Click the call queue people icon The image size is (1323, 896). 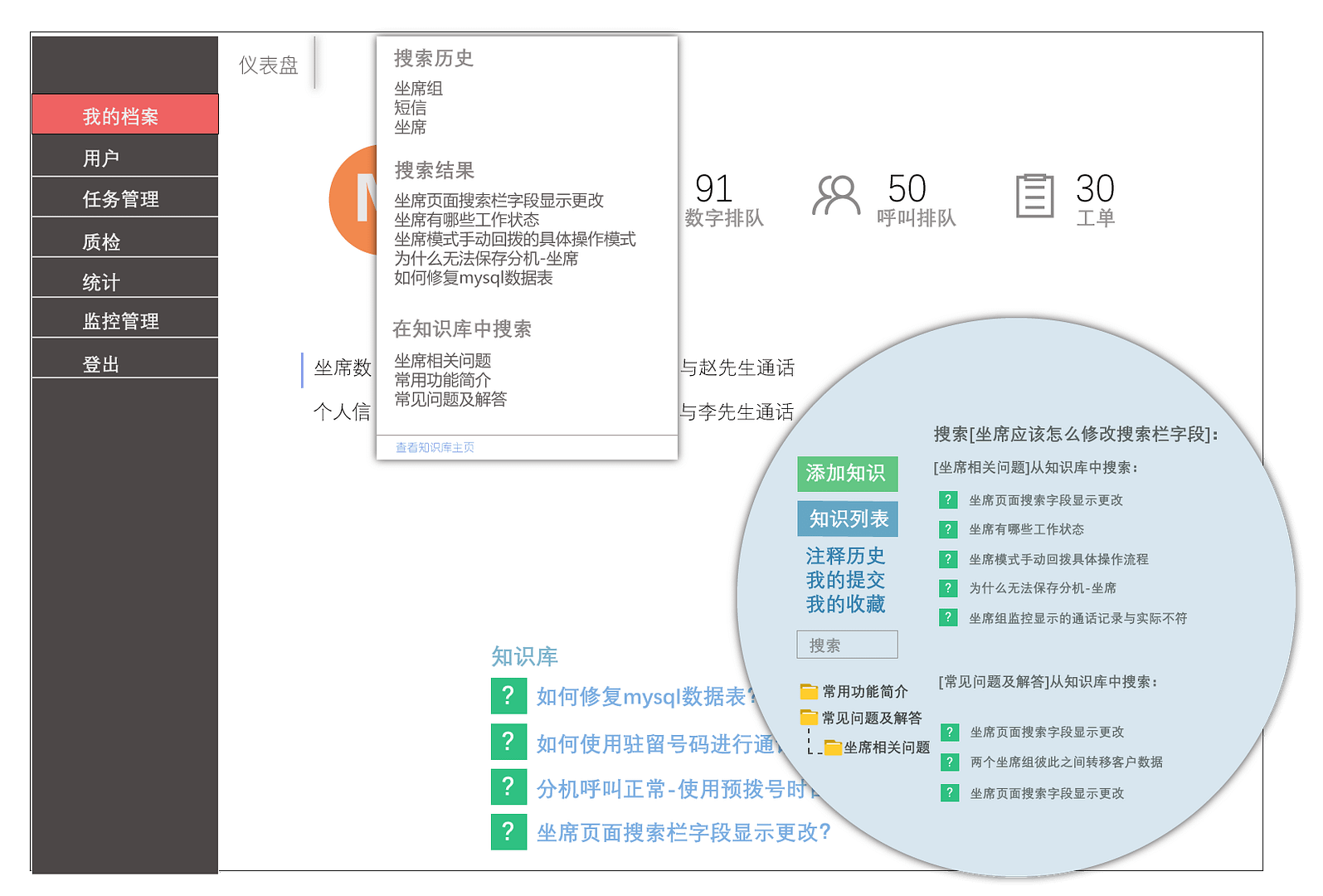tap(835, 196)
